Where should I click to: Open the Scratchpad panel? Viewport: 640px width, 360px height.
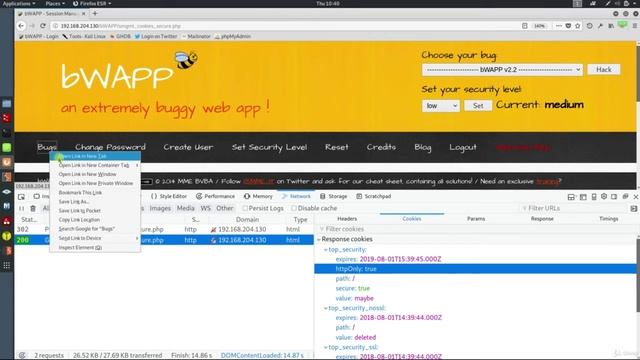tap(373, 196)
